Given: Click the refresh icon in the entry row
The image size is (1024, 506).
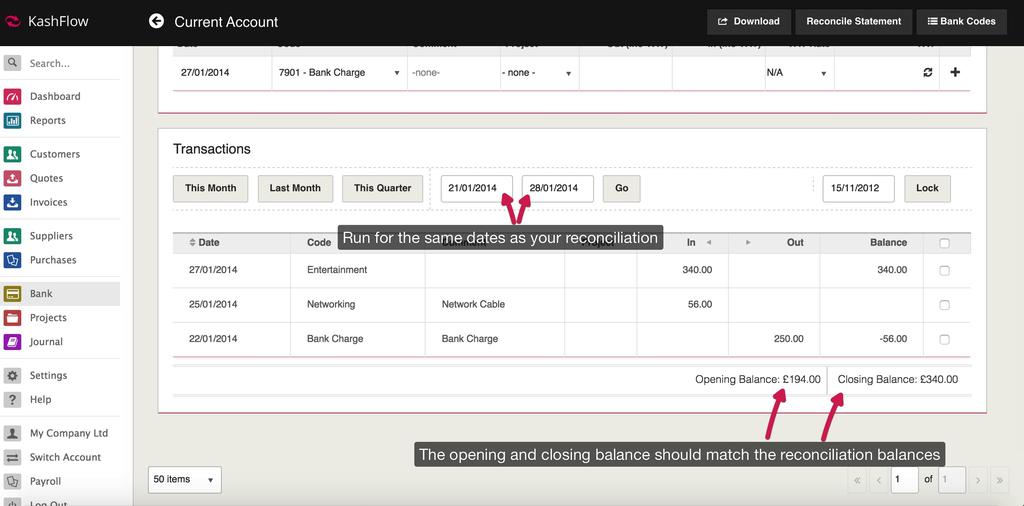Looking at the screenshot, I should point(927,73).
